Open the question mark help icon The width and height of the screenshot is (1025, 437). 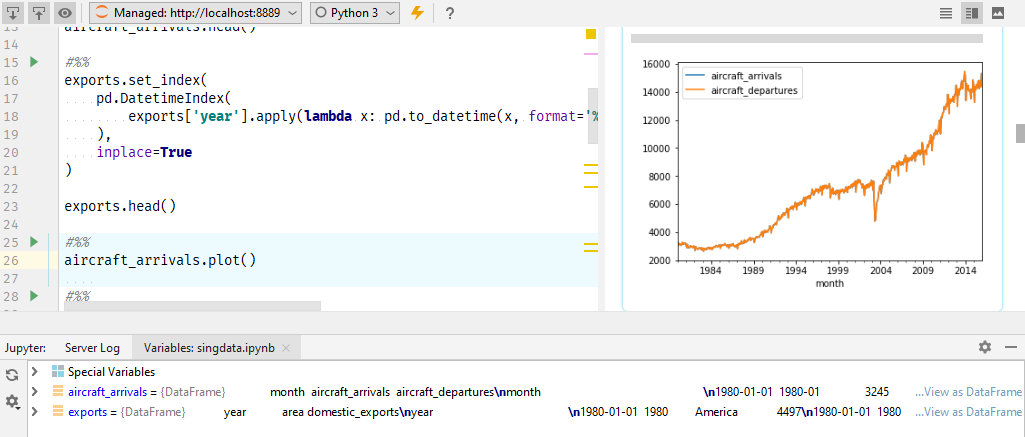pos(450,13)
